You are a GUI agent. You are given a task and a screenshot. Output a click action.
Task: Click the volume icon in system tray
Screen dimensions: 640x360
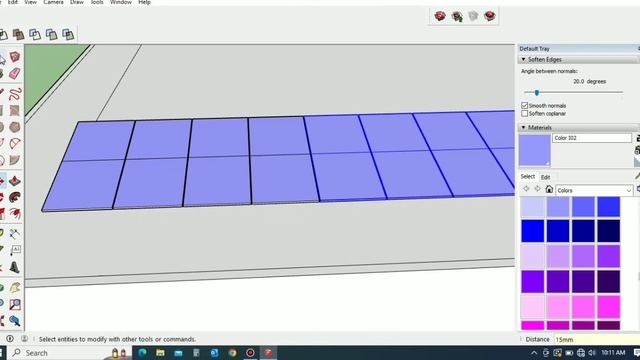(592, 353)
